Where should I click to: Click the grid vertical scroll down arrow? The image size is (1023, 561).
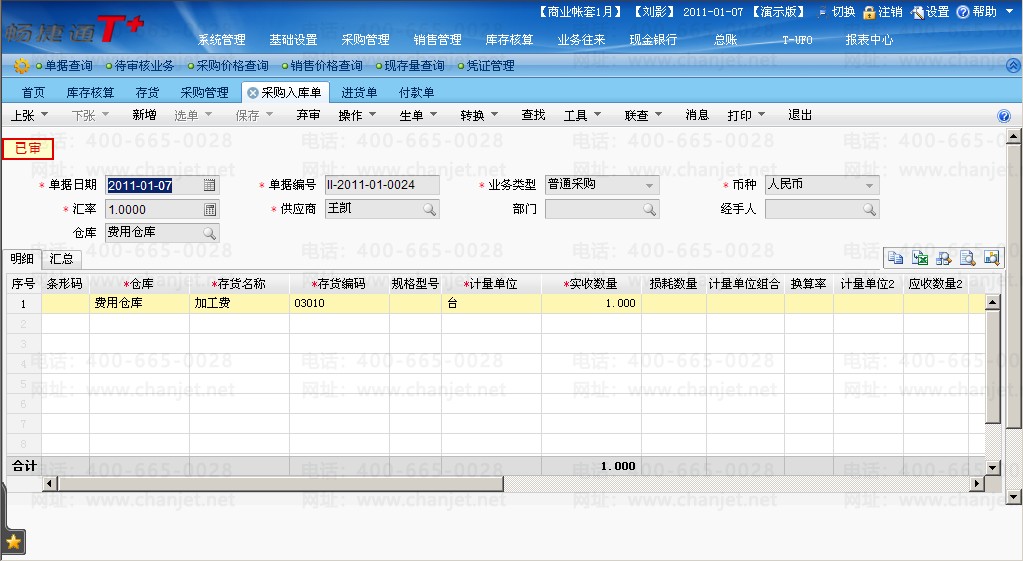point(992,467)
